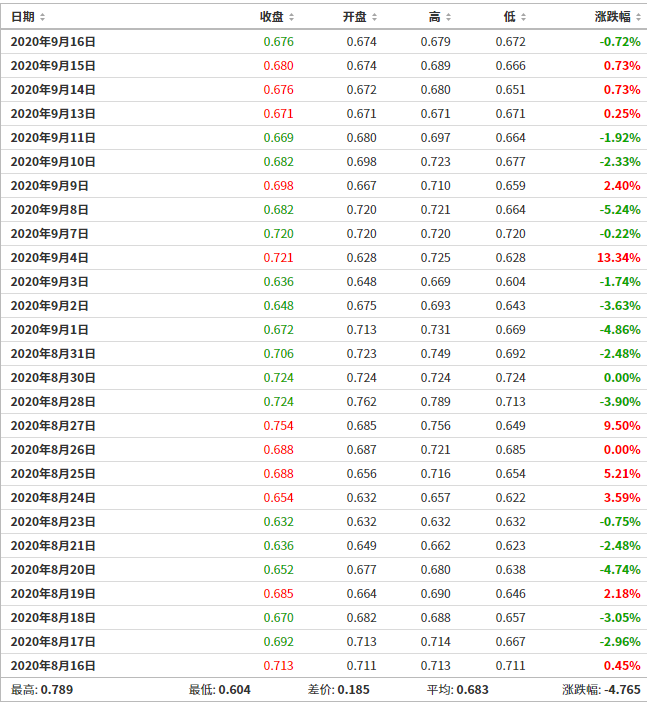Click the footer 最低: 0.604 summary

point(220,690)
